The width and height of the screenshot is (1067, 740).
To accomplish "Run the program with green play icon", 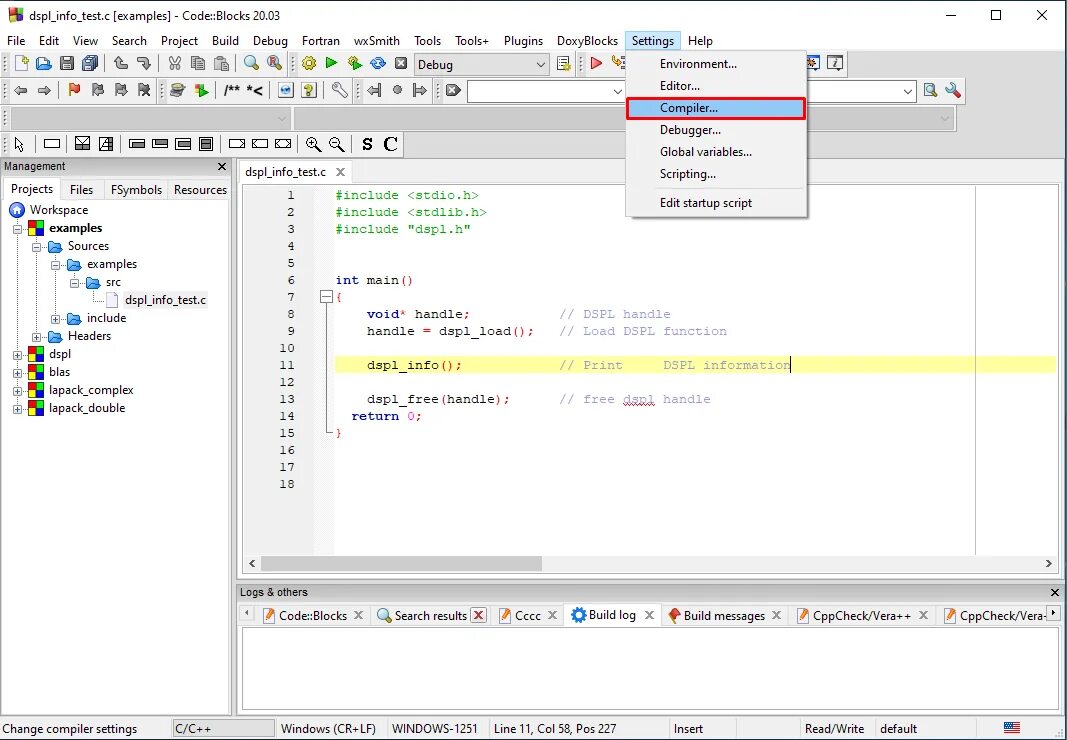I will click(x=331, y=63).
